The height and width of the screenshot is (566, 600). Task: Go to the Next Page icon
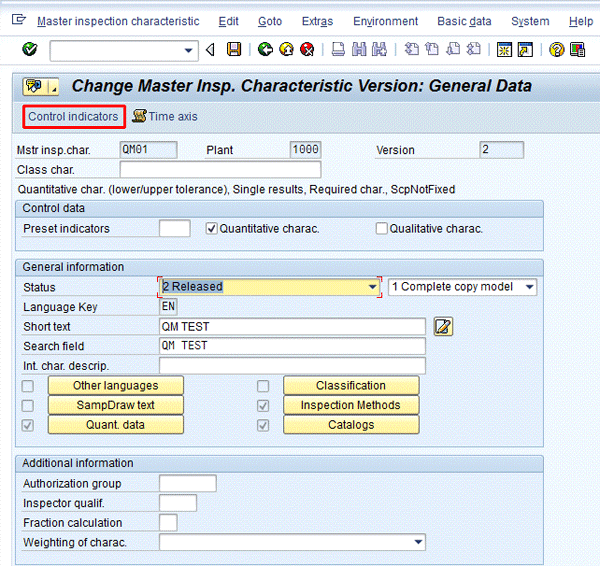tap(453, 49)
